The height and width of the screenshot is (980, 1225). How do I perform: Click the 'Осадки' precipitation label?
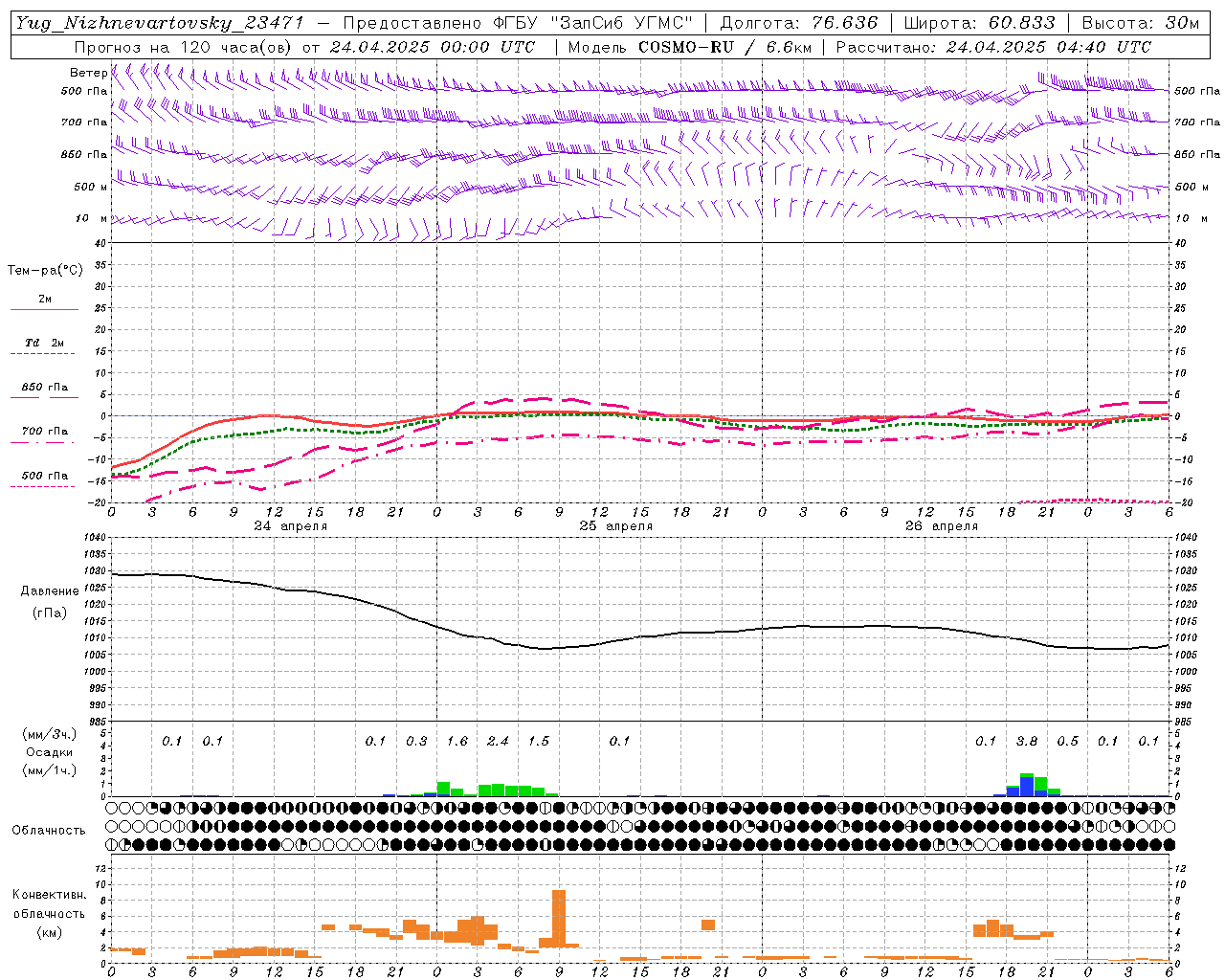coord(50,752)
